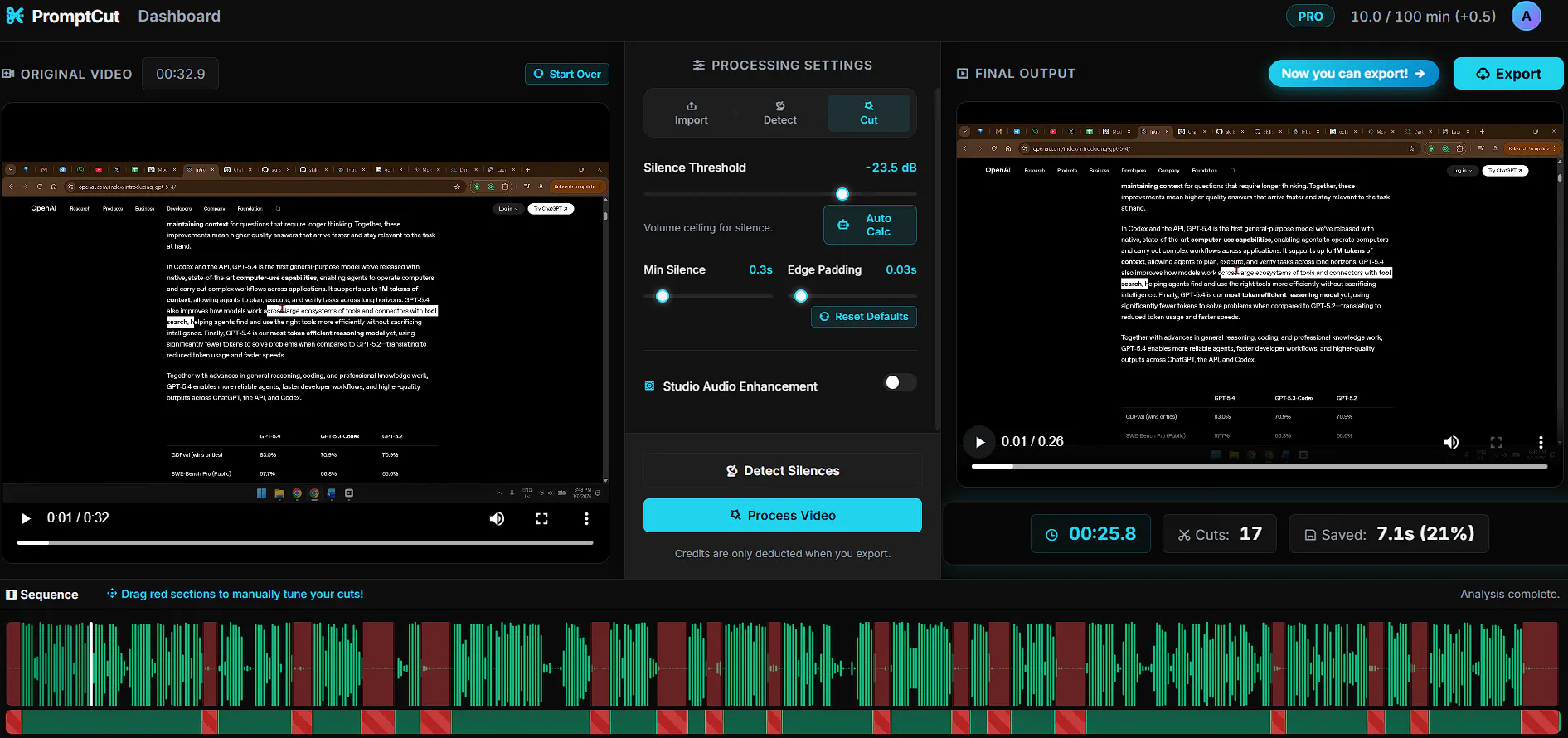Image resolution: width=1568 pixels, height=738 pixels.
Task: Play the final output video
Action: pos(979,442)
